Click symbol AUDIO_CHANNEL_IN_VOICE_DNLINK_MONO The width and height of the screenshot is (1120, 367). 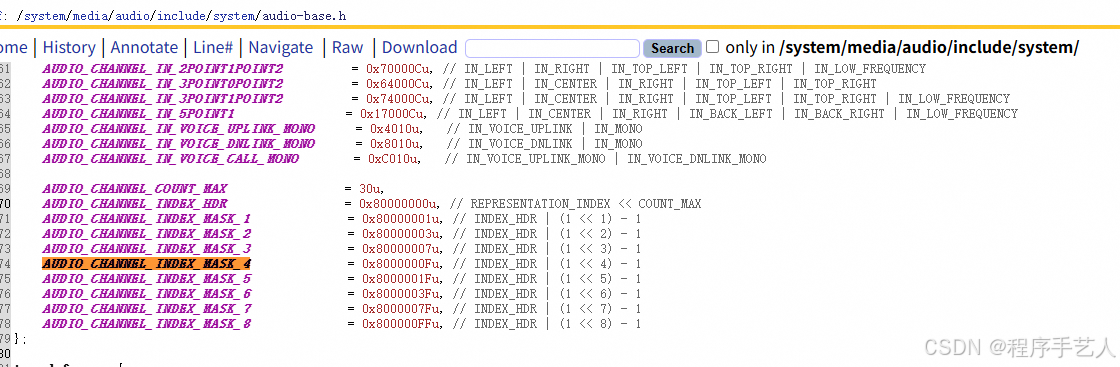point(179,144)
